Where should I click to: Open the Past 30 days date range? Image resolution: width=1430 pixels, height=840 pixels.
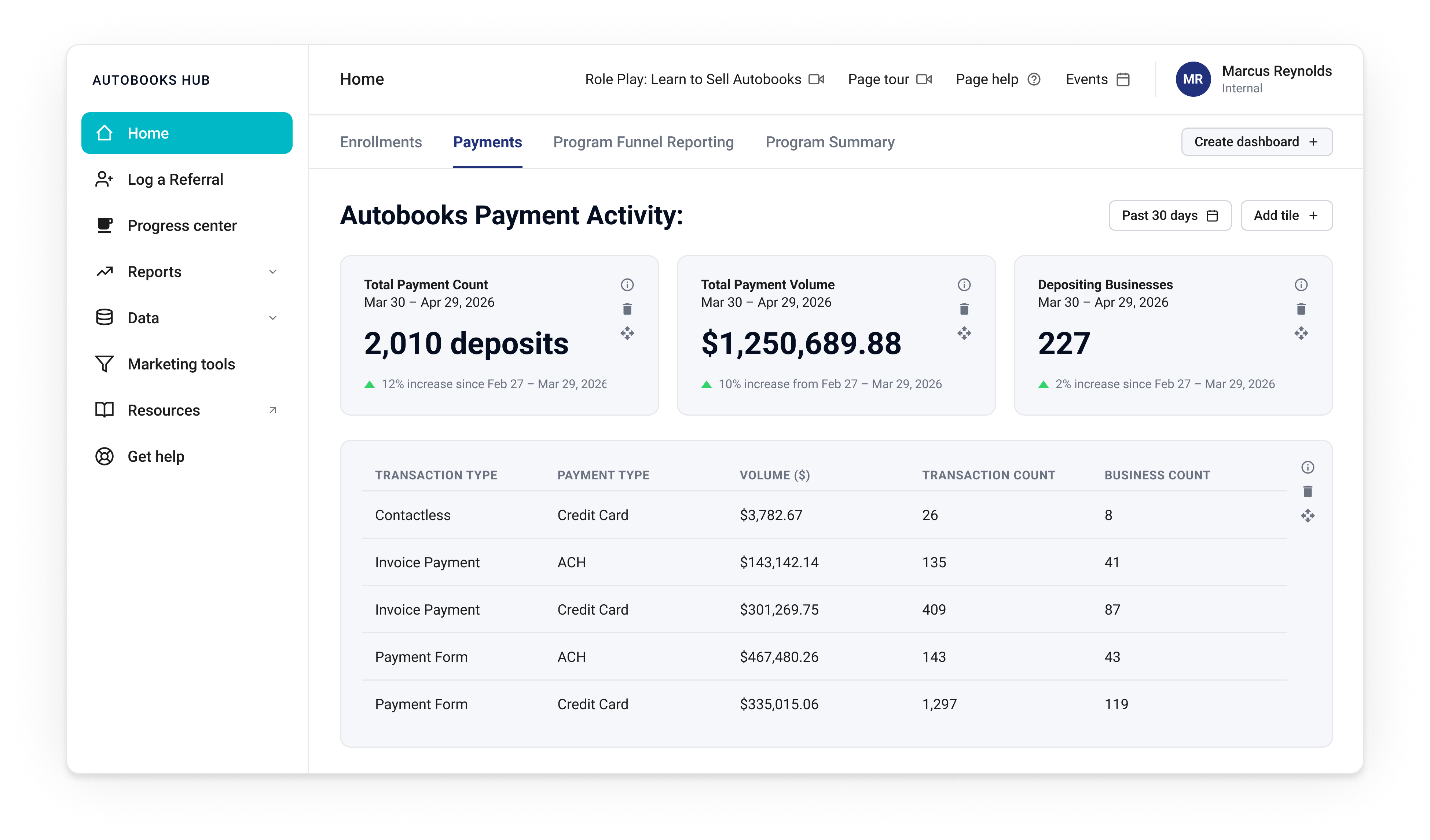pos(1170,215)
